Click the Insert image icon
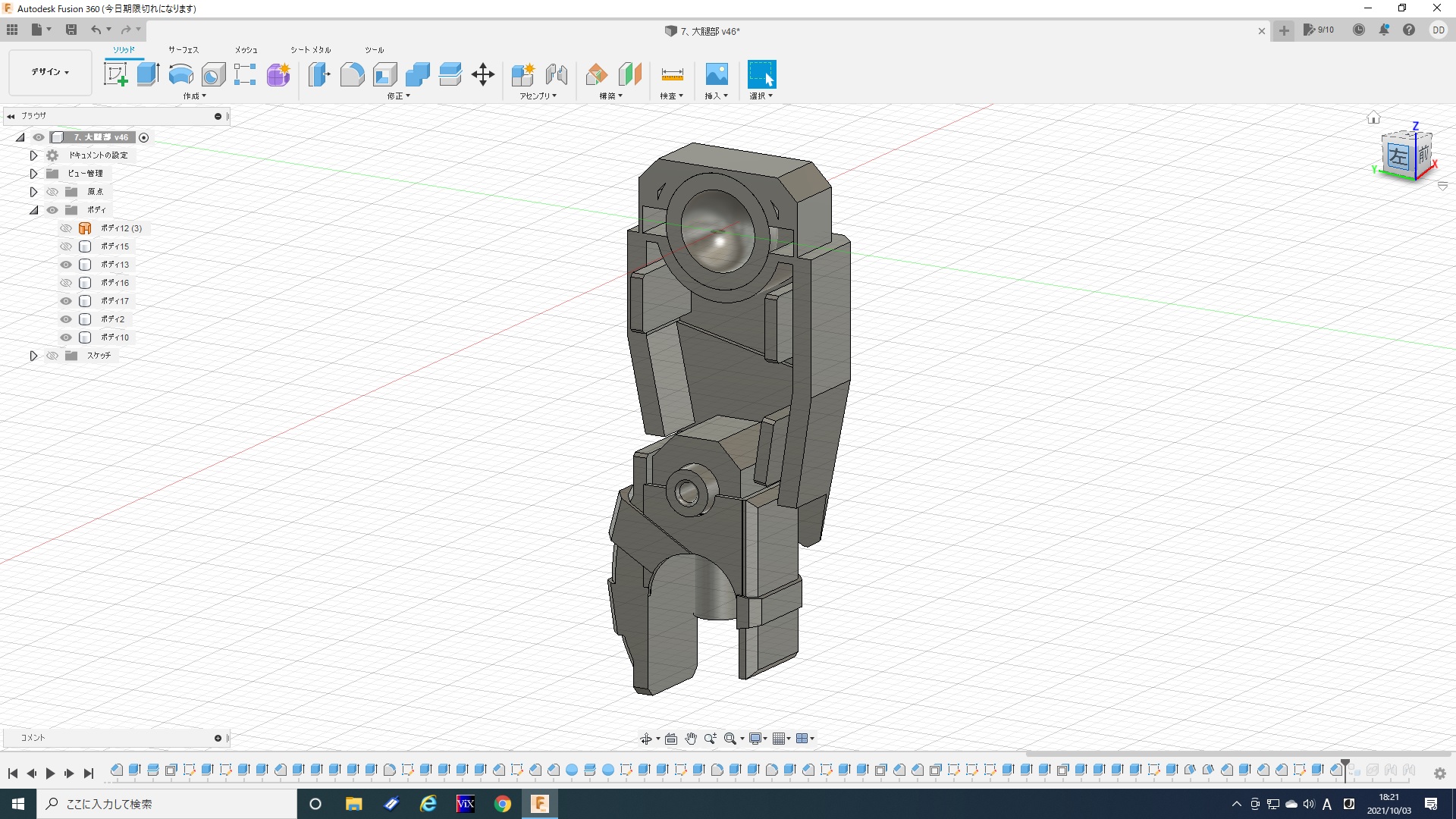The height and width of the screenshot is (819, 1456). [716, 74]
